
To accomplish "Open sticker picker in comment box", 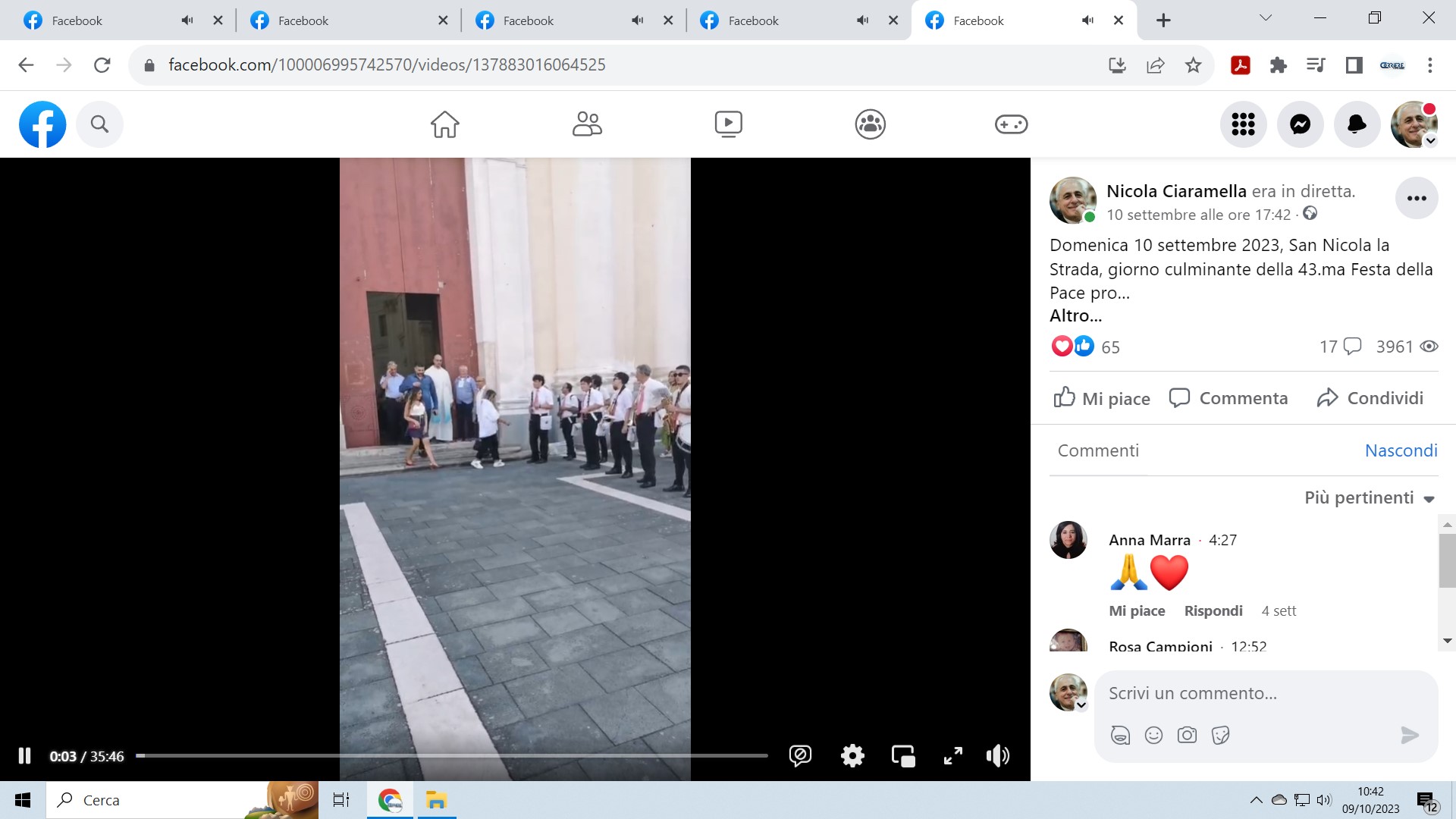I will (x=1220, y=735).
